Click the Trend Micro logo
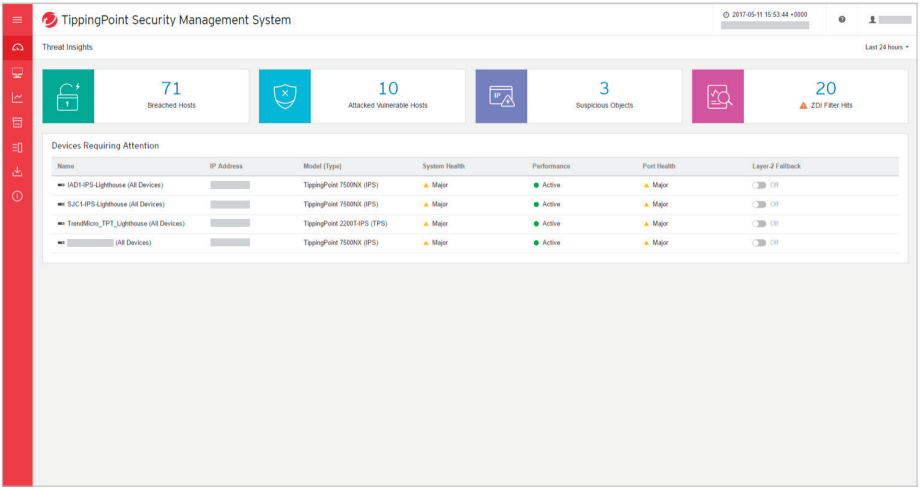 [x=49, y=20]
